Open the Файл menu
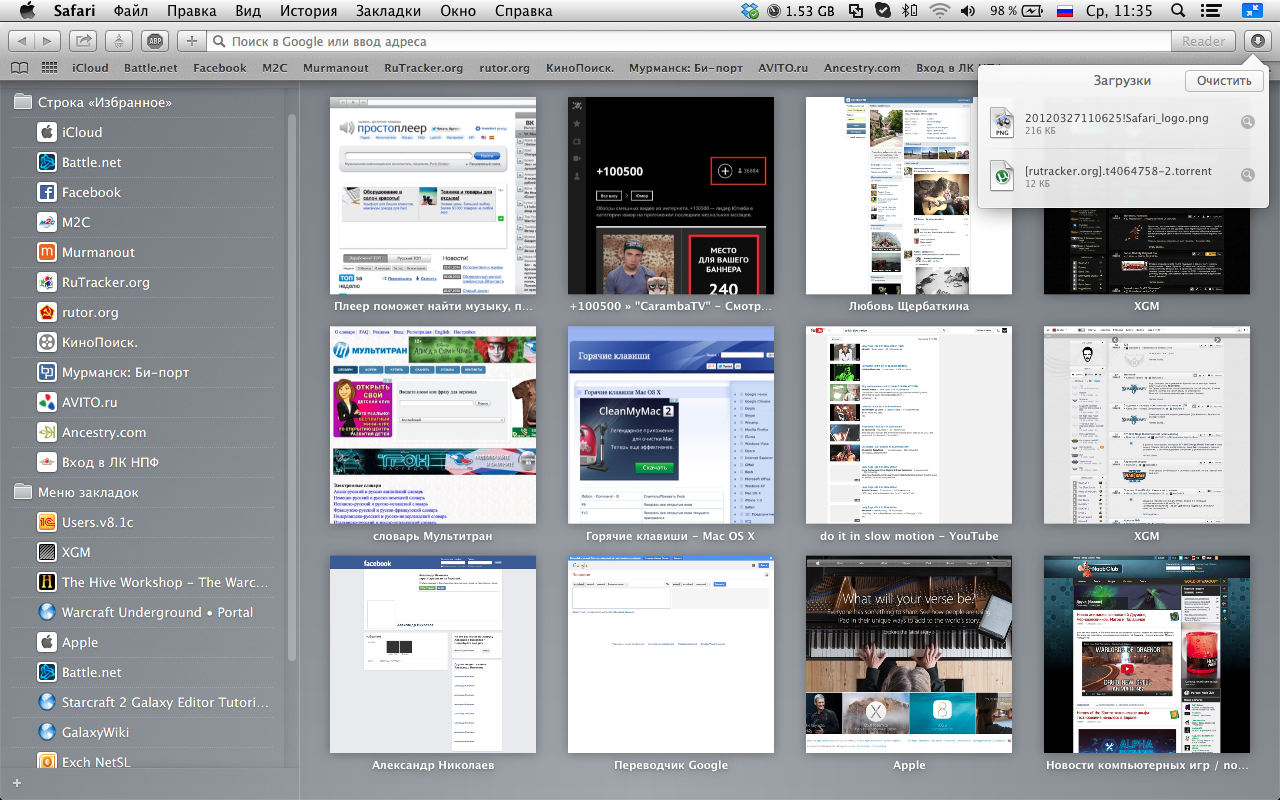Viewport: 1280px width, 800px height. [x=132, y=11]
